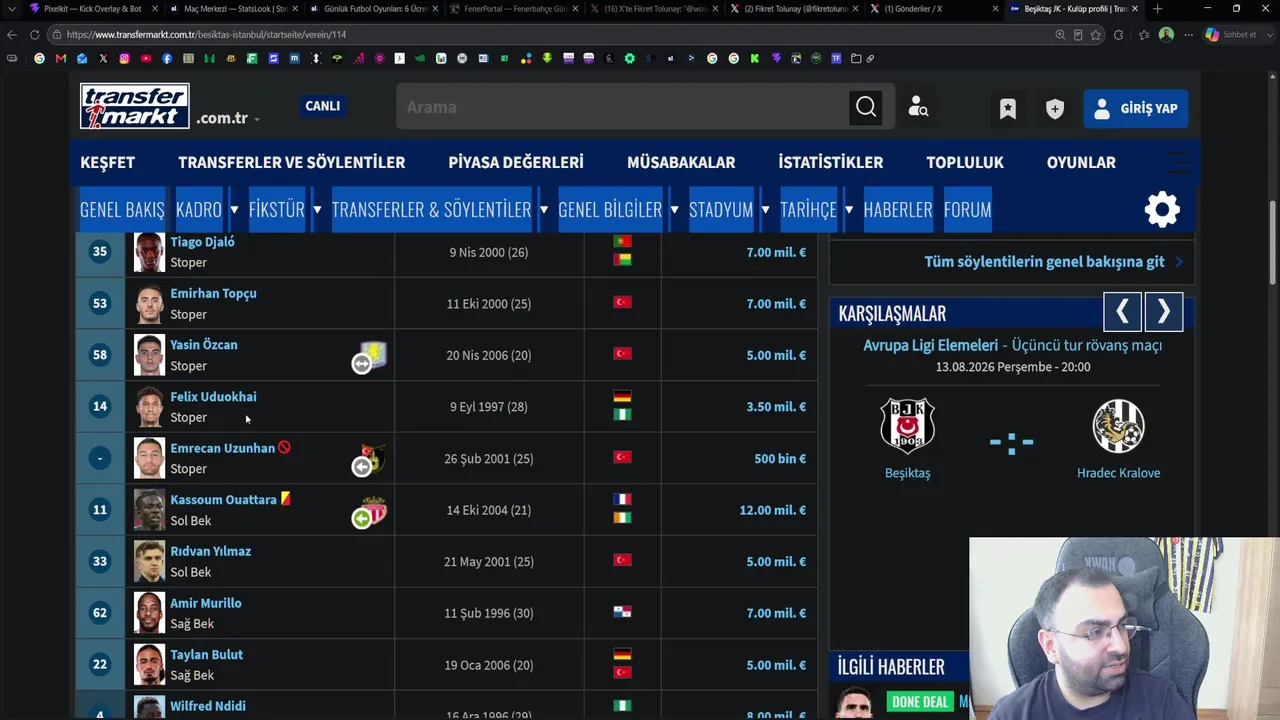Click Amir Murillo's player photo

[149, 613]
